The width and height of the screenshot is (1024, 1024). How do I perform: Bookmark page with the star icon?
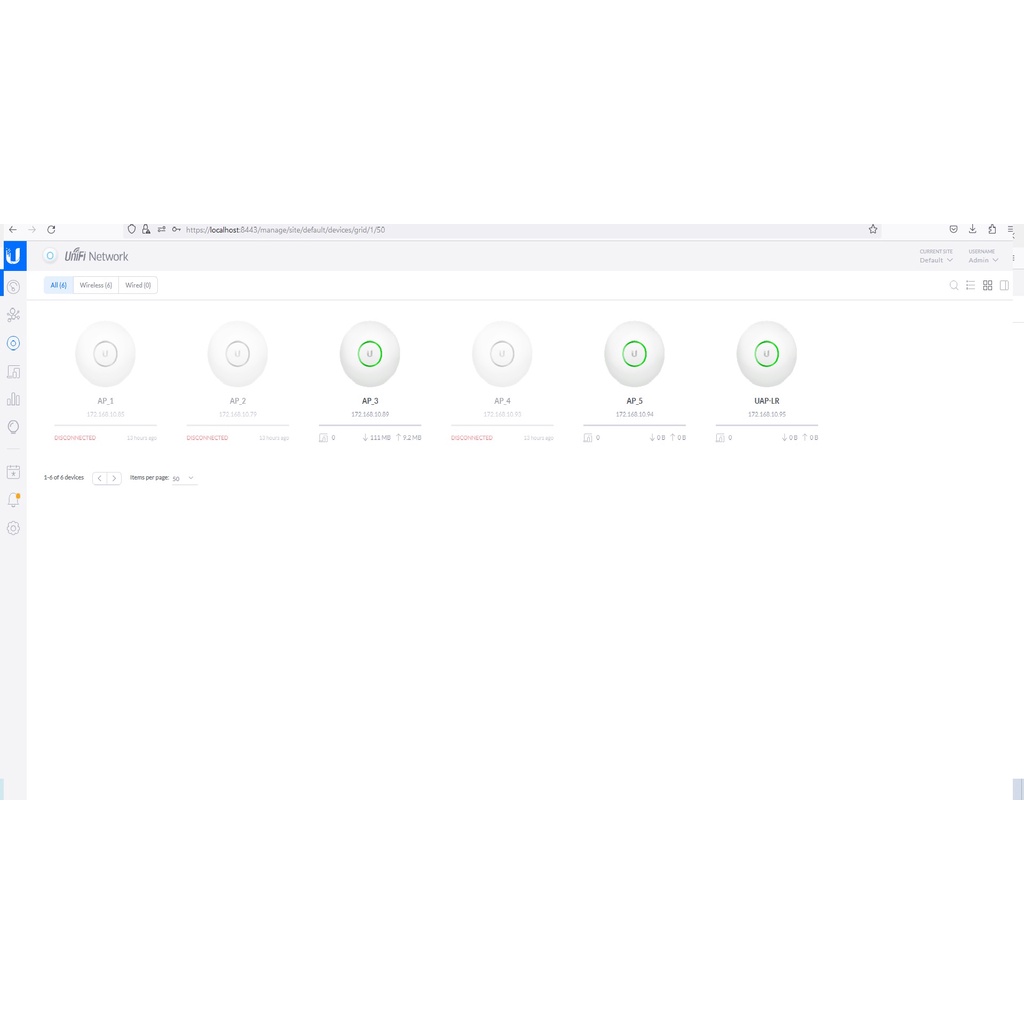pyautogui.click(x=873, y=229)
